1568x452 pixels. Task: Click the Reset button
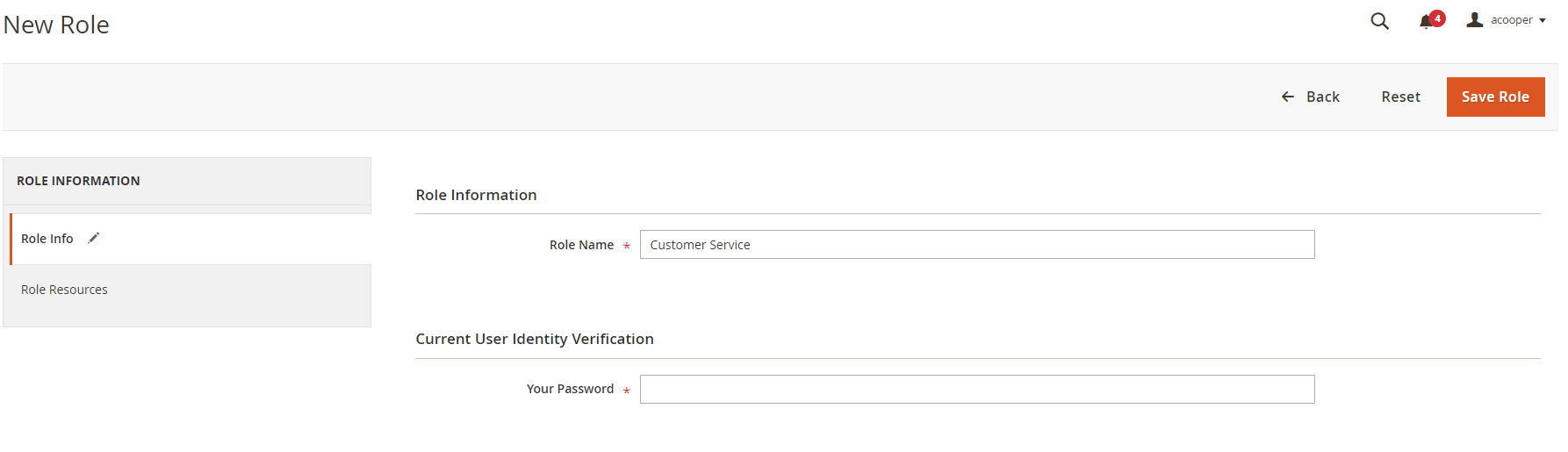(x=1400, y=97)
